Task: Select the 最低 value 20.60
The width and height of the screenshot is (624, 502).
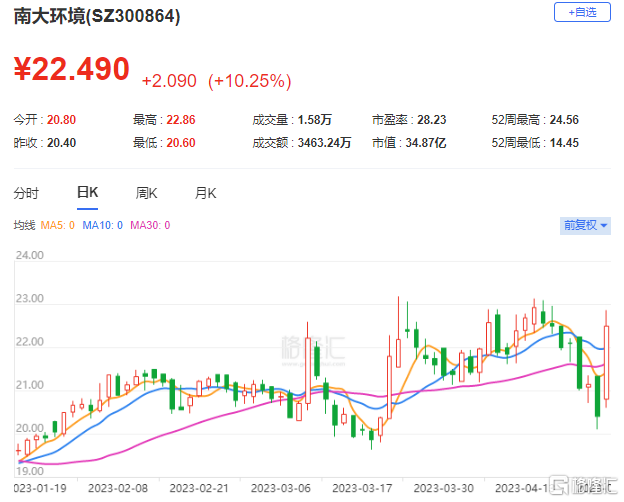Action: (181, 143)
